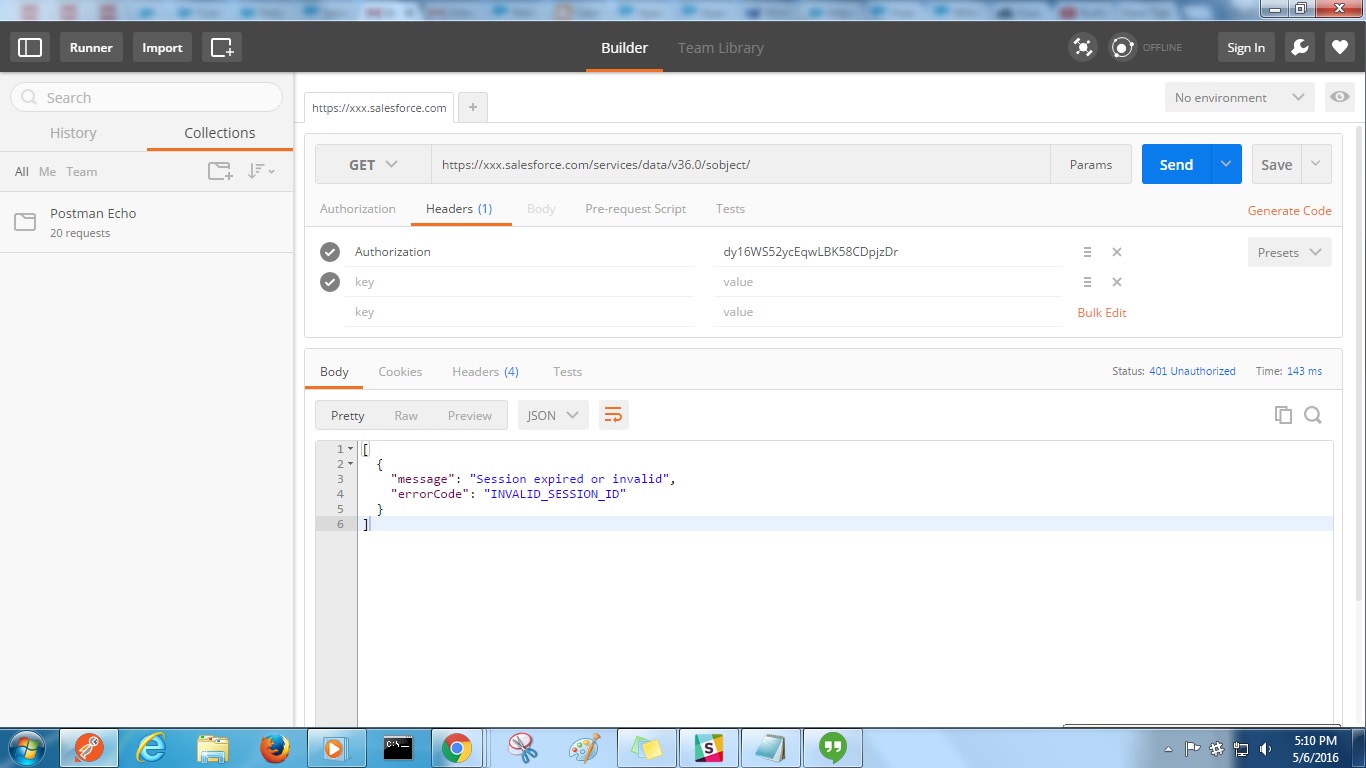Search response with the magnifier icon
Viewport: 1366px width, 768px height.
1313,415
